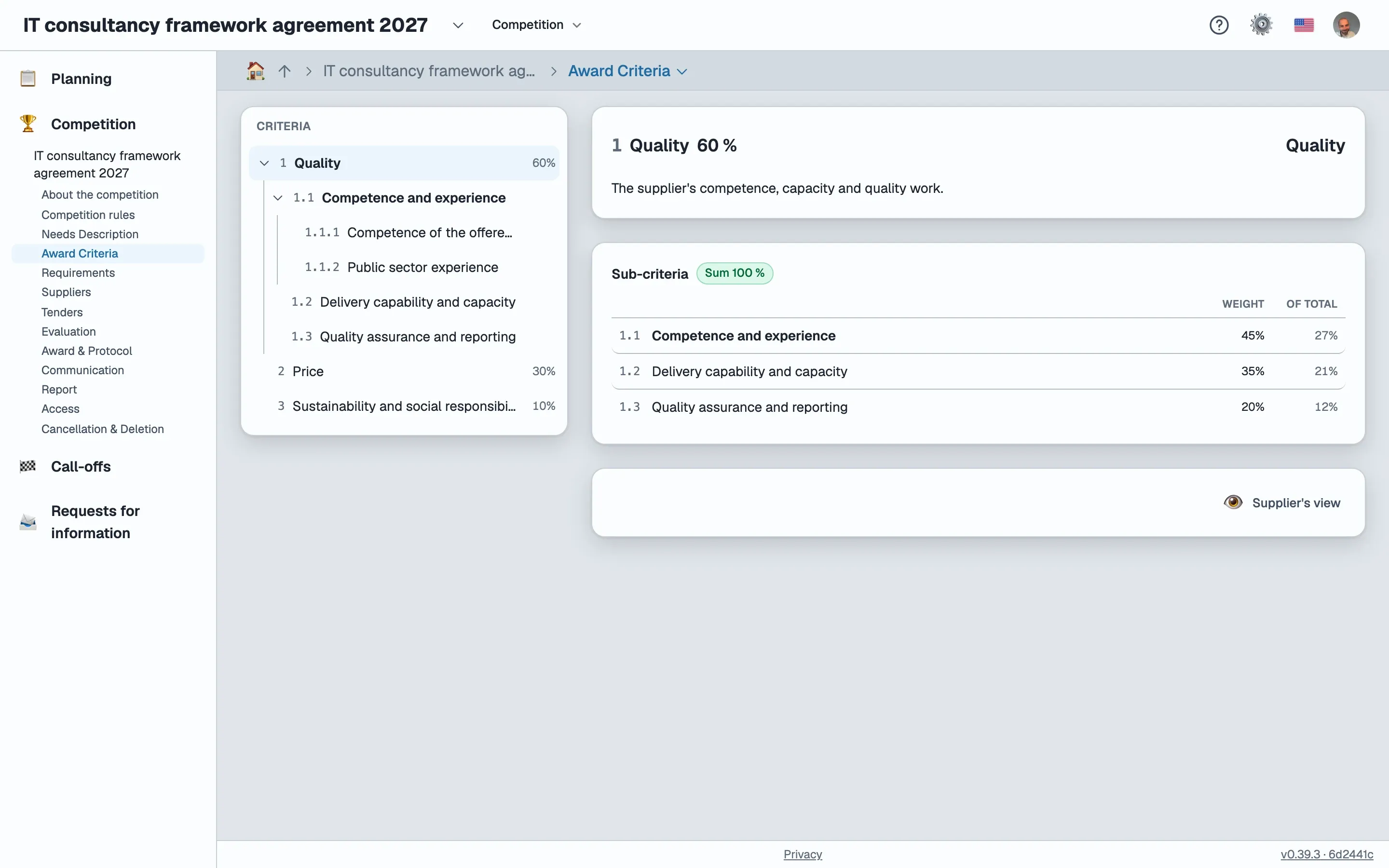Open the settings gear icon

[1261, 25]
